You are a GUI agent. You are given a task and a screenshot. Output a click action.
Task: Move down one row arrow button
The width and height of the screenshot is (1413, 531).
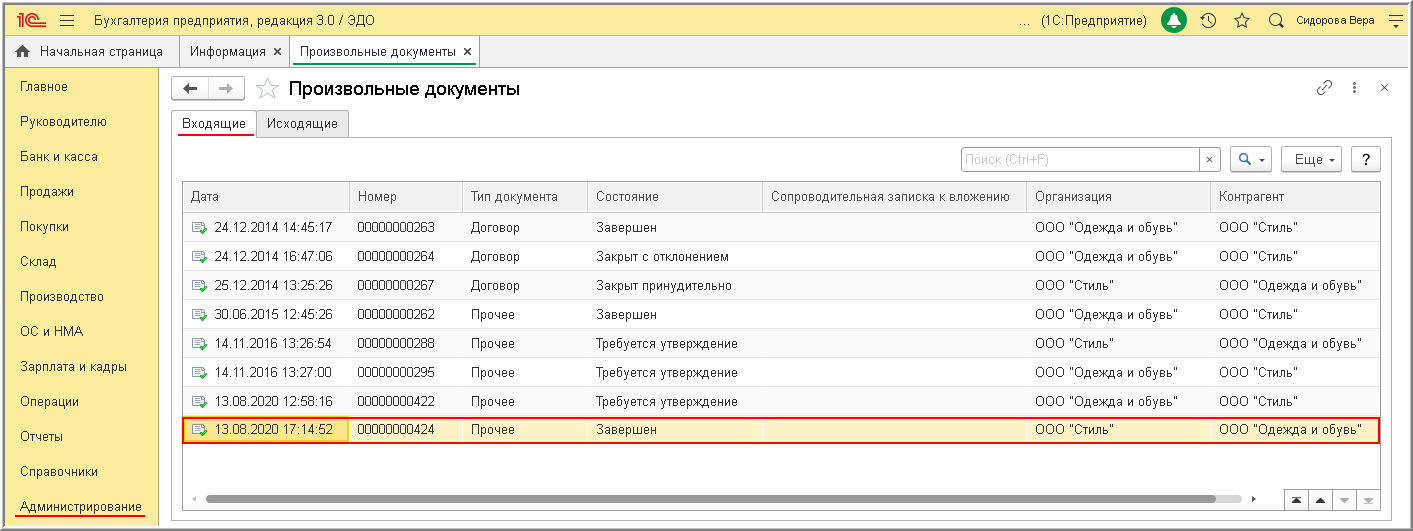click(x=1344, y=499)
